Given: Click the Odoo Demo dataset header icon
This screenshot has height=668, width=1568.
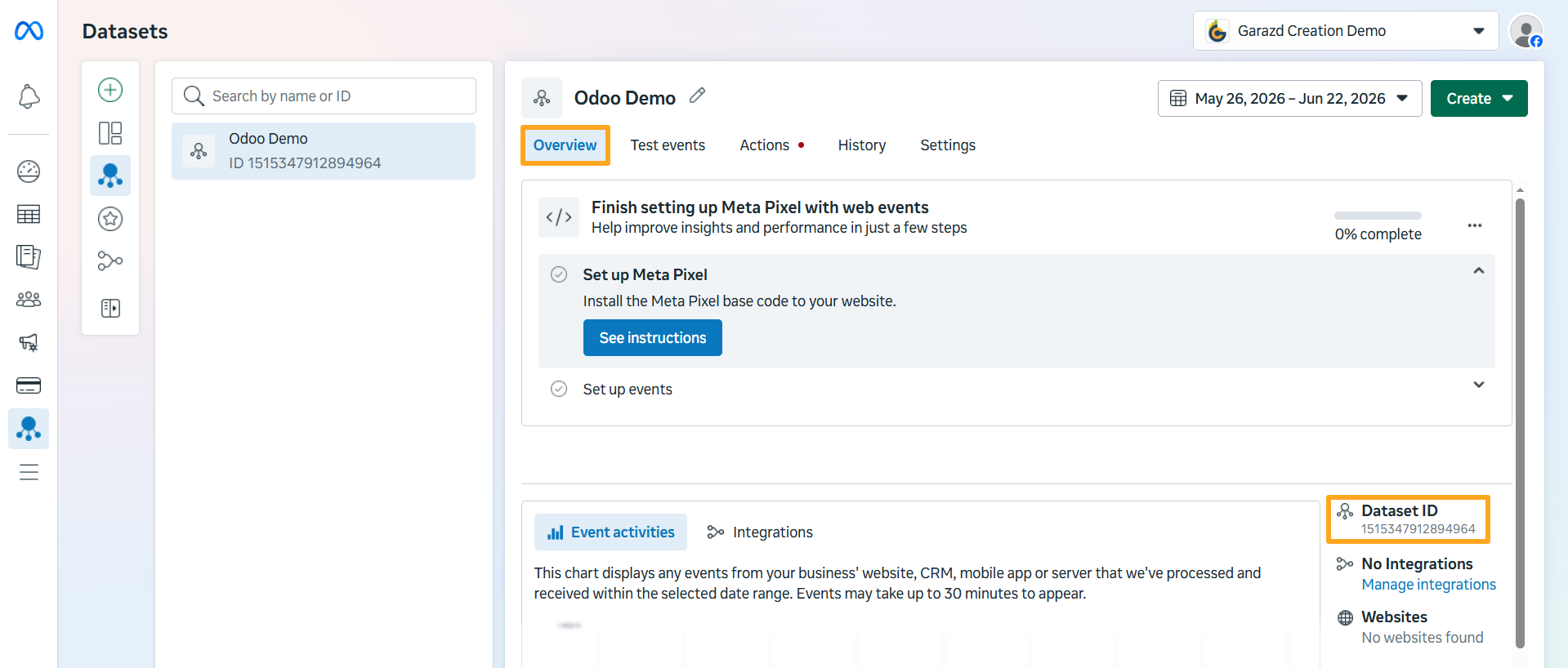Looking at the screenshot, I should click(x=542, y=98).
